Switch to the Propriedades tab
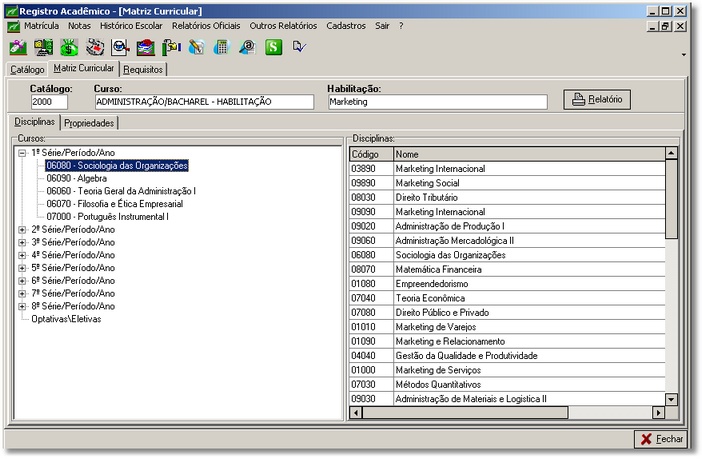The image size is (702, 459). (90, 123)
